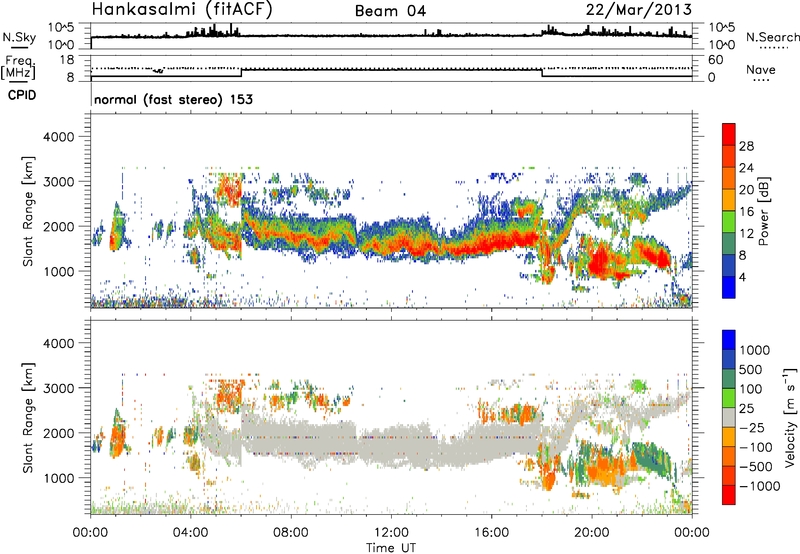Screen dimensions: 800x554
Task: Select the "3000" range tick on velocity panel
Action: point(59,388)
